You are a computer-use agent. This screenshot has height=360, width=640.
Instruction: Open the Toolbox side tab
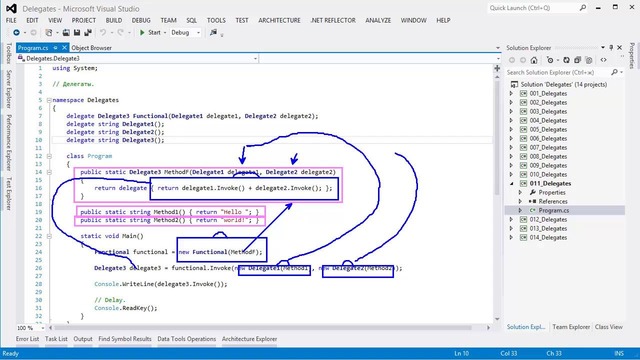pos(9,53)
